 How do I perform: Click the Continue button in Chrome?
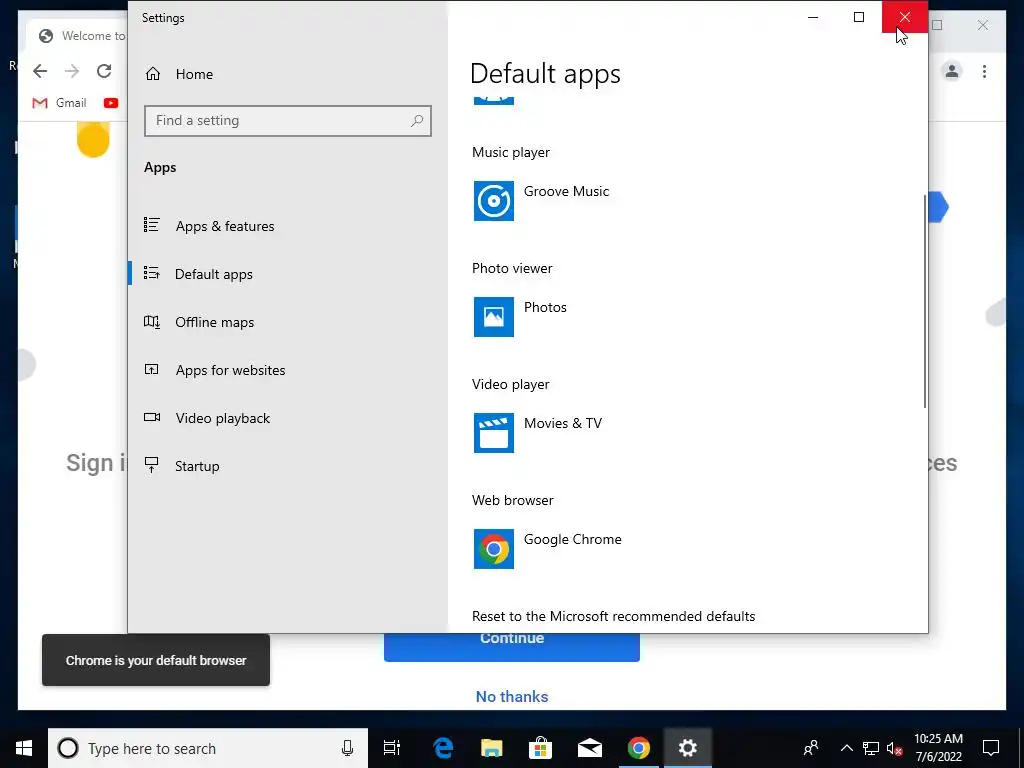512,647
